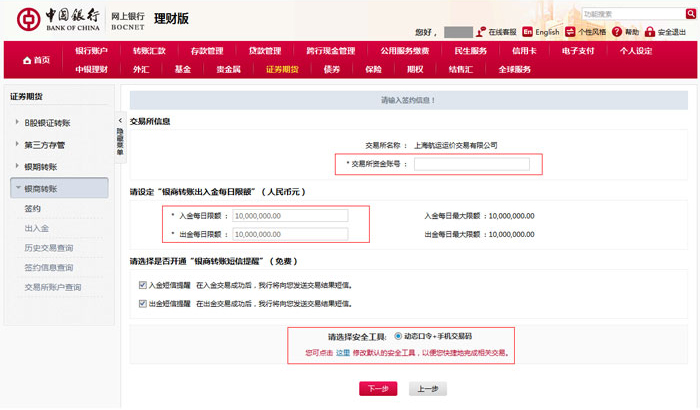Click the 安全退出 lock icon
Image resolution: width=700 pixels, height=410 pixels.
[x=651, y=33]
